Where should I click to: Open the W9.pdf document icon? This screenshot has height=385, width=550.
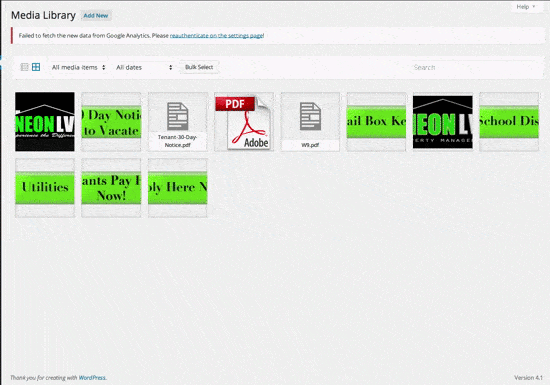pos(310,122)
